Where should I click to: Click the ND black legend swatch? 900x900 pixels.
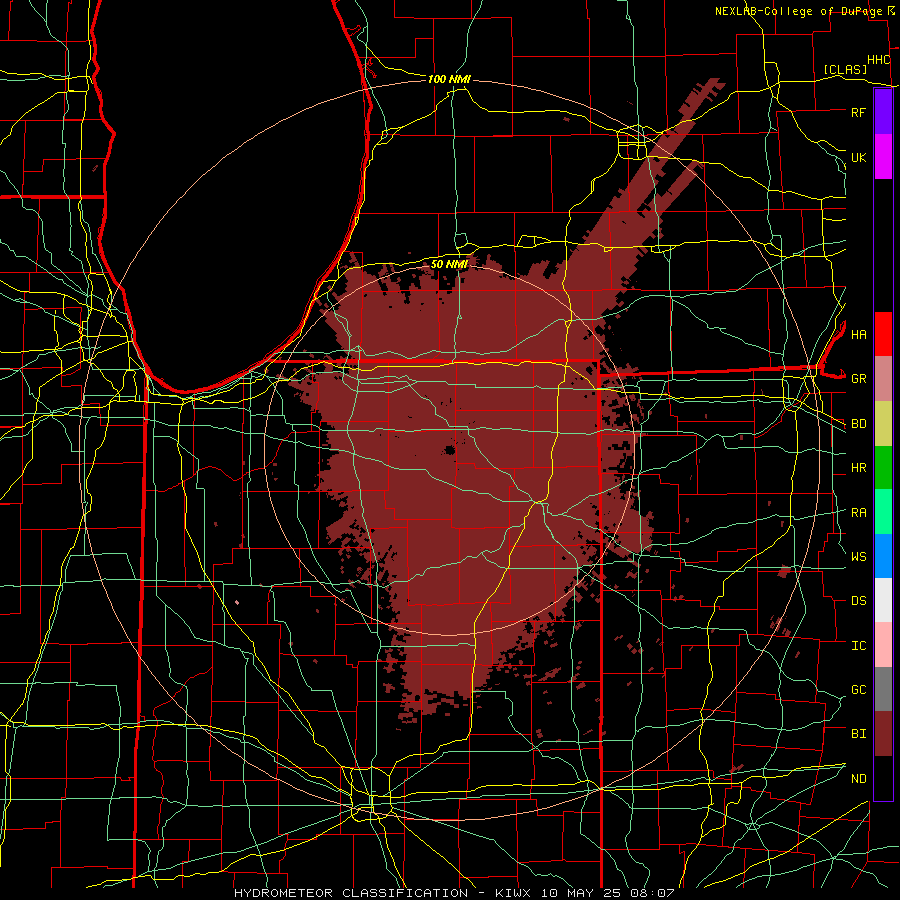[x=883, y=778]
